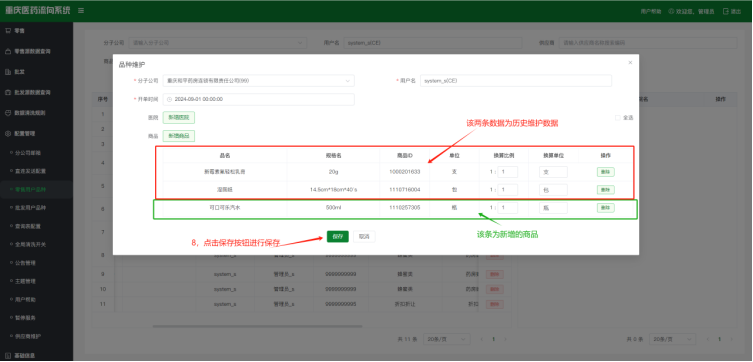Edit 换算单位 field containing 瓶
Viewport: 753px width, 362px height.
553,208
